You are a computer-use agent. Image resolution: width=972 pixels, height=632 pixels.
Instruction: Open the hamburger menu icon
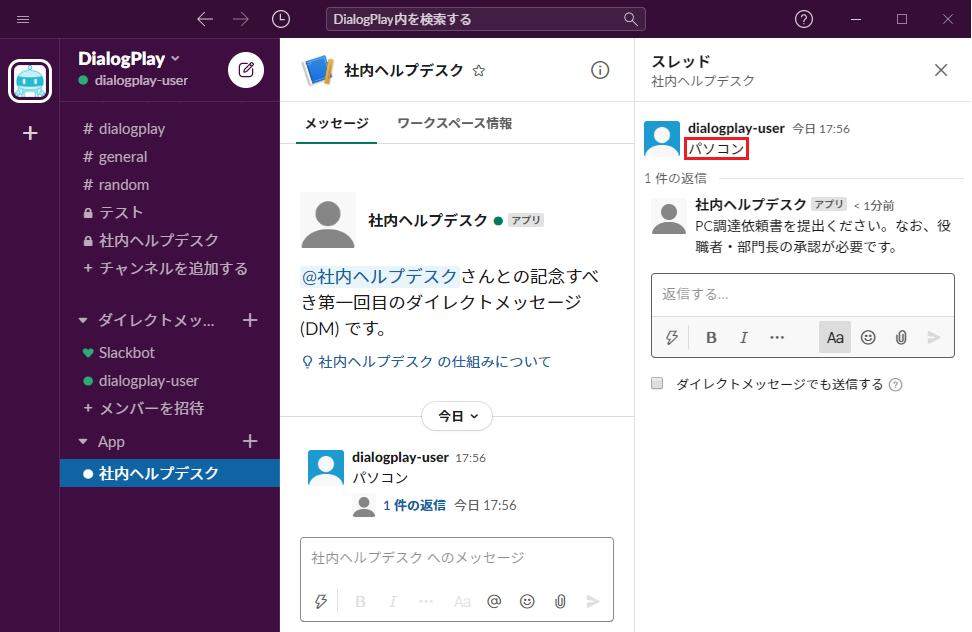23,19
